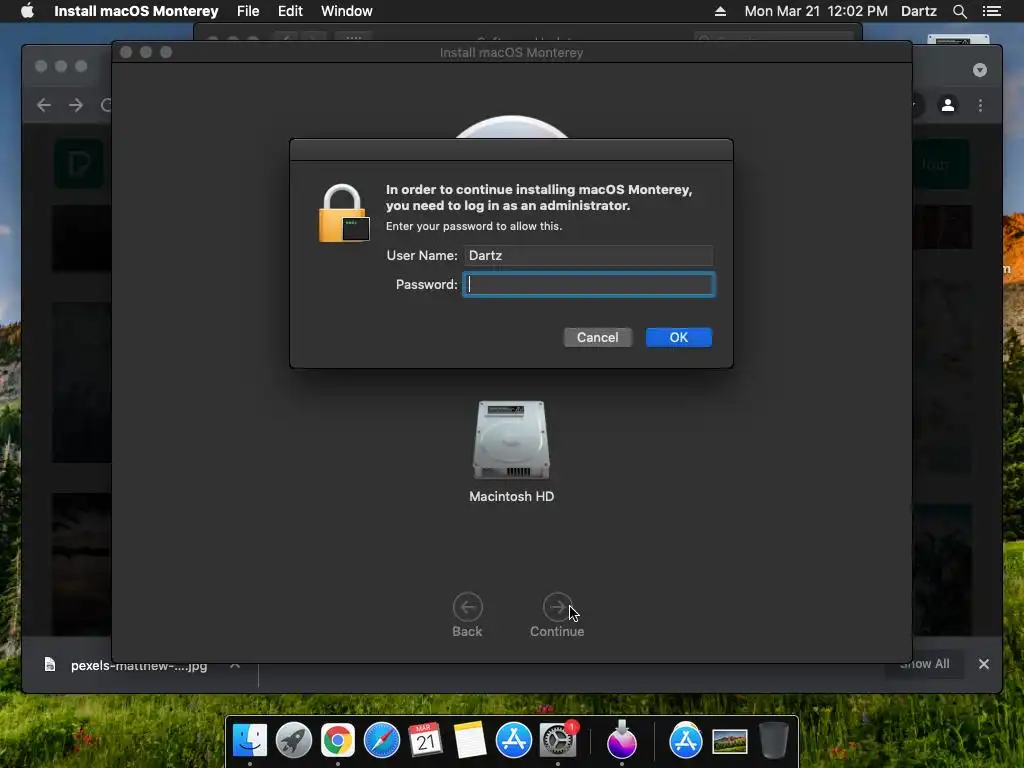Cancel the administrator login dialog
This screenshot has height=768, width=1024.
click(x=598, y=337)
